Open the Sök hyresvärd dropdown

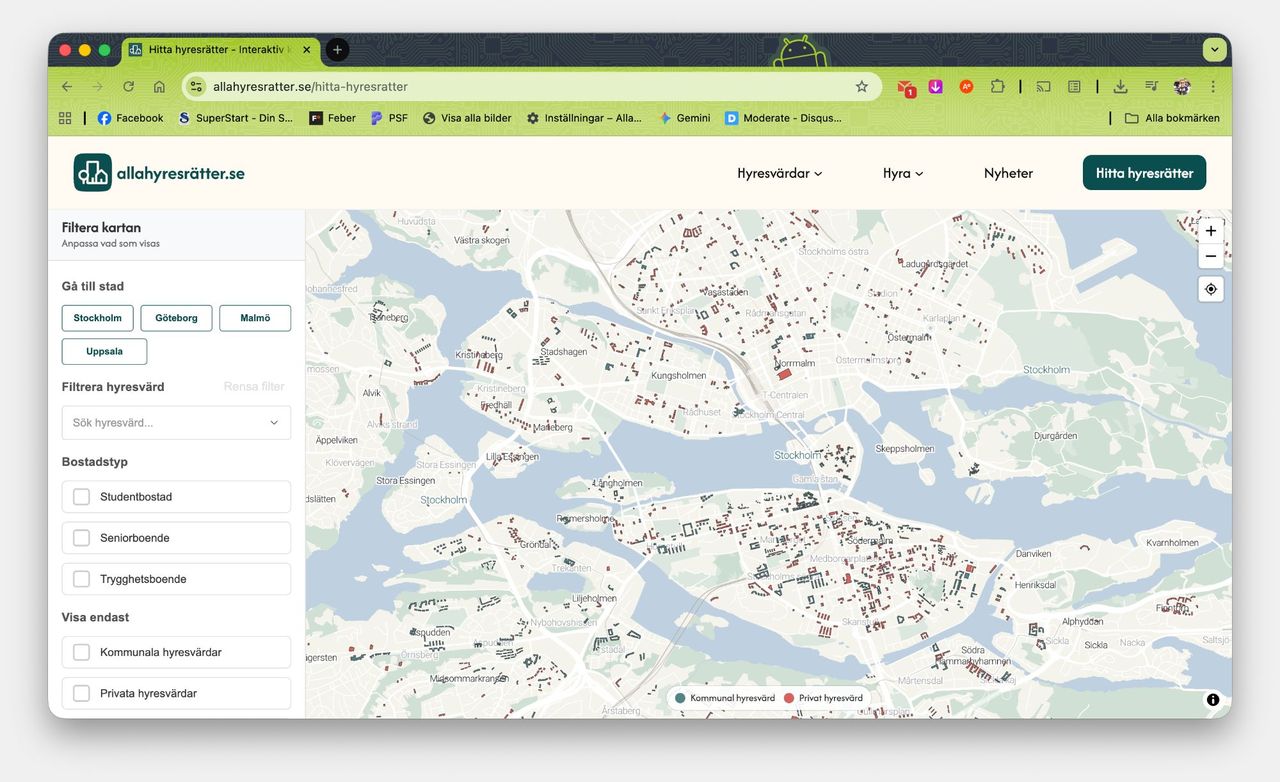[176, 423]
